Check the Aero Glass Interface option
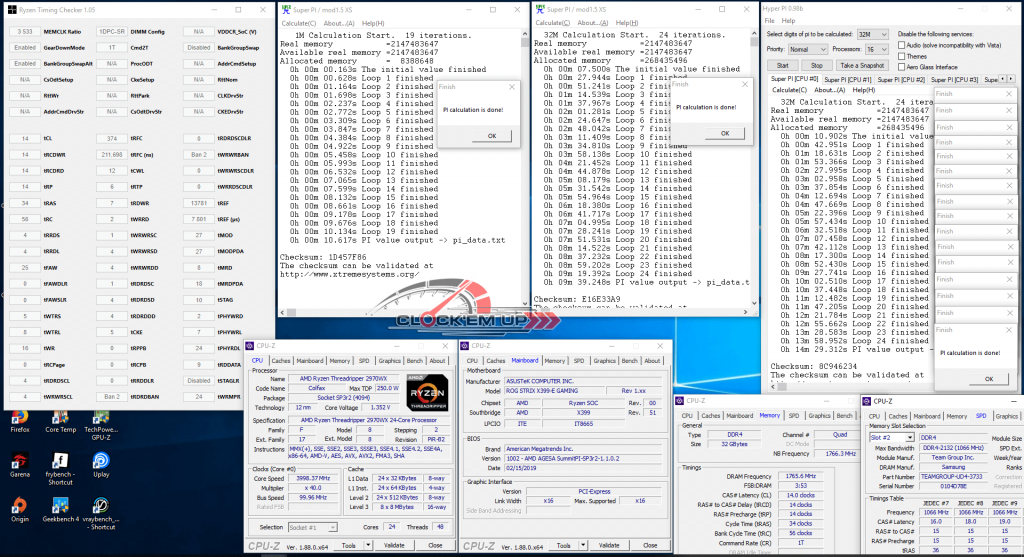1024x557 pixels. pos(902,67)
